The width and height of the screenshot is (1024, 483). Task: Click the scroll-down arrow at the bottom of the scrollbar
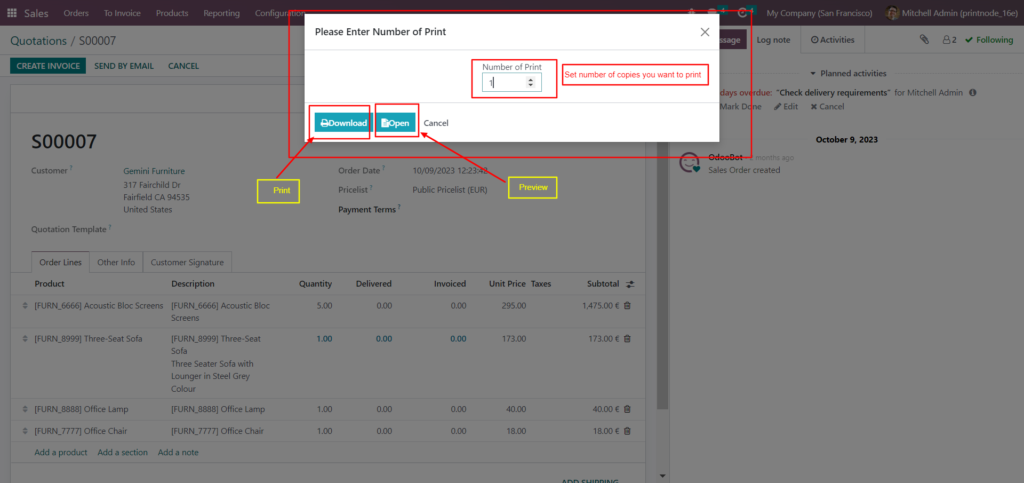tap(663, 476)
